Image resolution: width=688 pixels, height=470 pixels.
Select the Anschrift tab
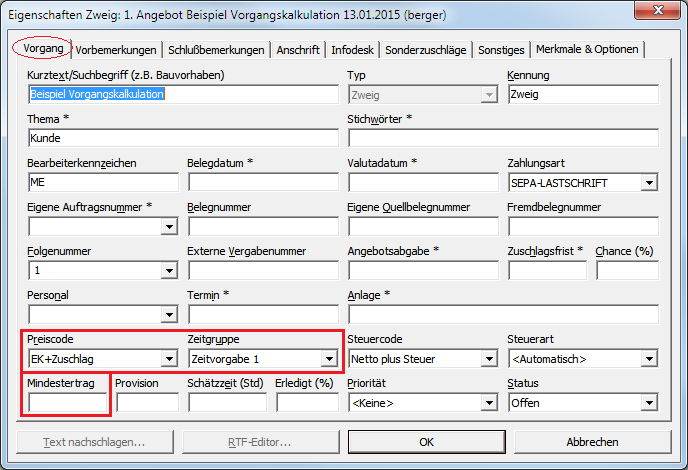[x=299, y=50]
